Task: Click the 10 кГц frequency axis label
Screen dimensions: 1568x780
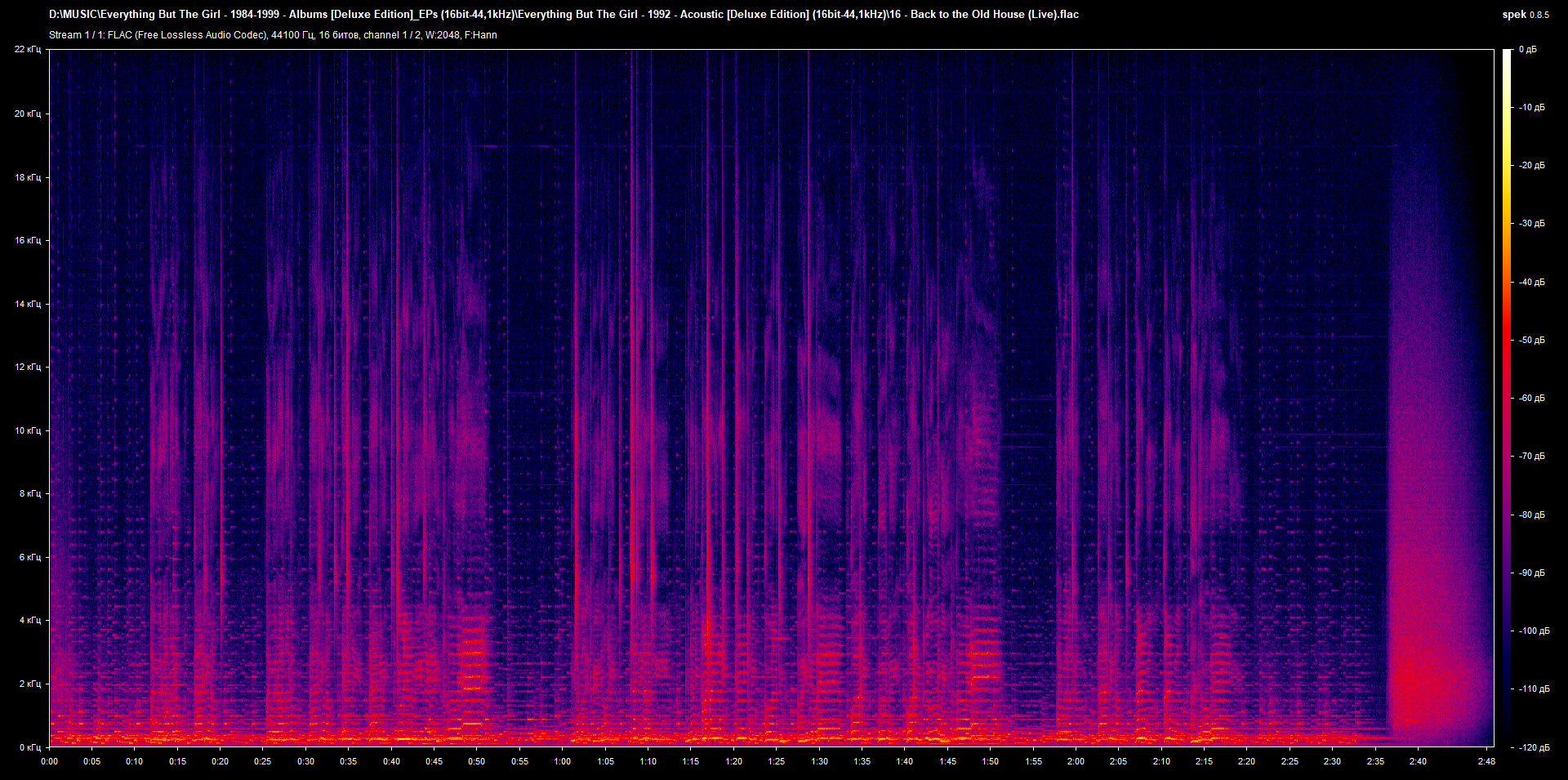Action: [28, 430]
